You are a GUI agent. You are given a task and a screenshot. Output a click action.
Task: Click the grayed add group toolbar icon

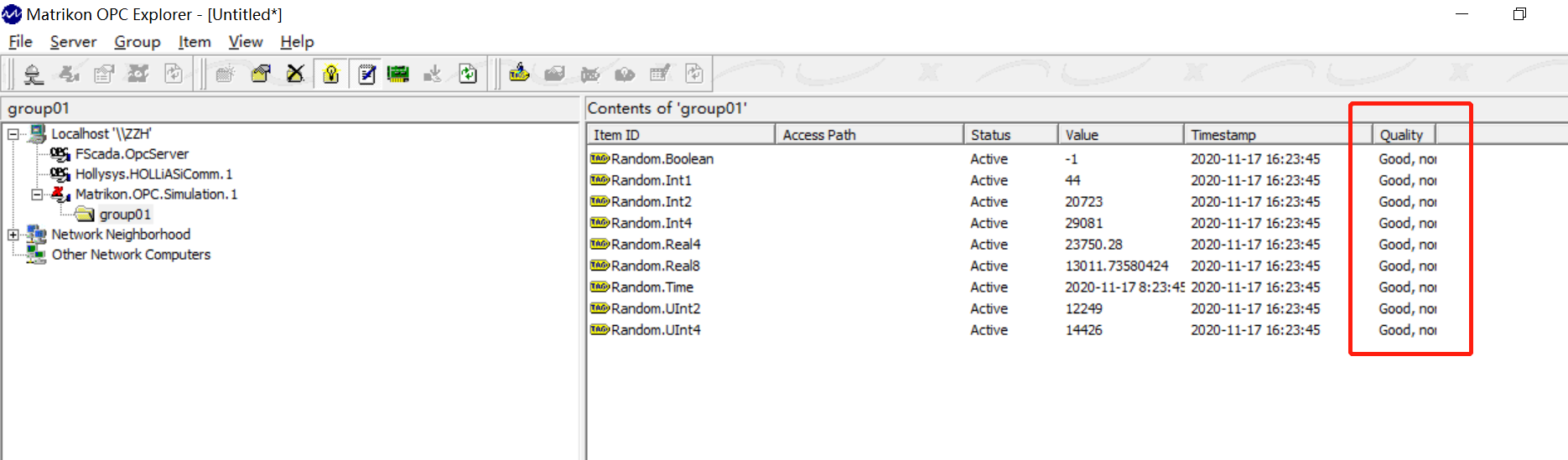(226, 75)
